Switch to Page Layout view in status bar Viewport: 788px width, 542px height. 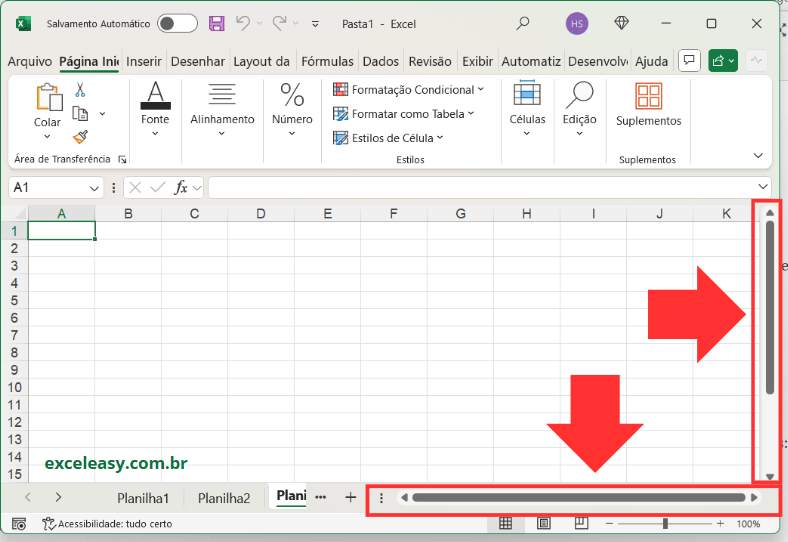[x=543, y=523]
